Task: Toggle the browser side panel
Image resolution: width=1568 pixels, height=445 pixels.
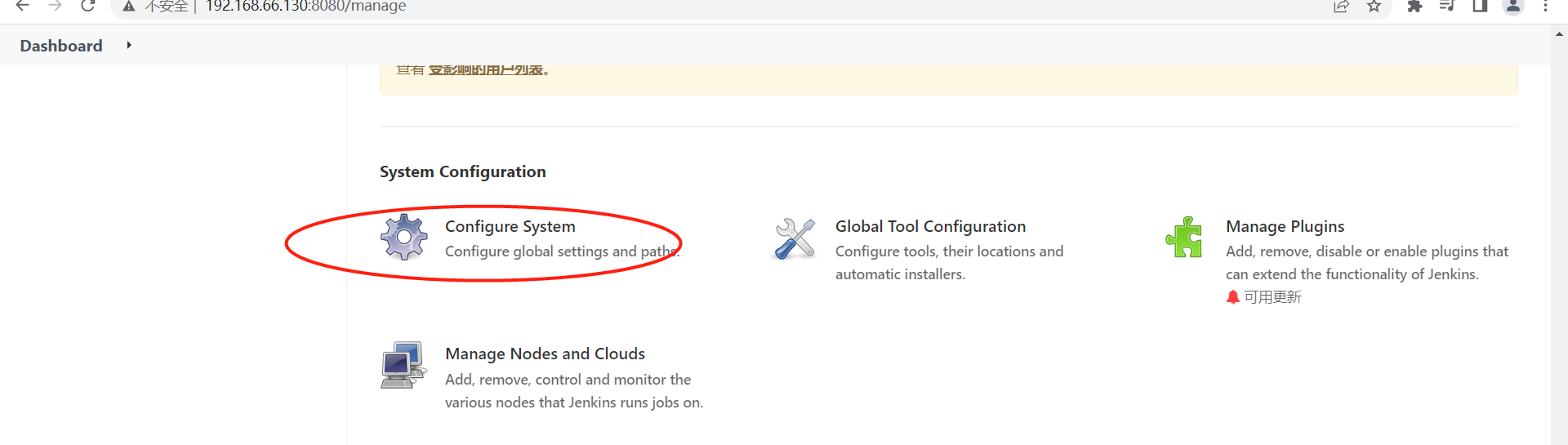Action: pos(1480,7)
